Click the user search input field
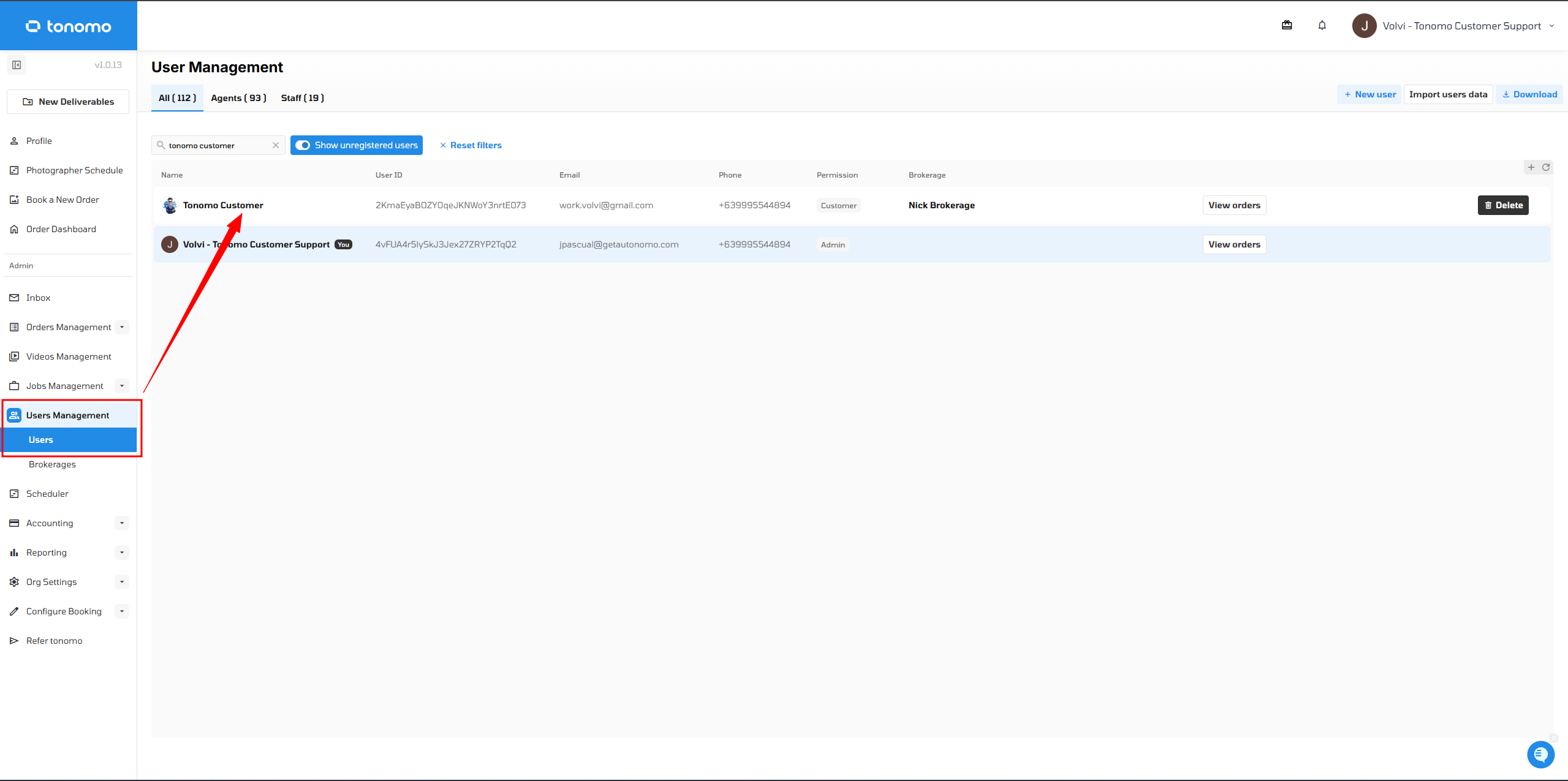The width and height of the screenshot is (1568, 781). coord(218,145)
